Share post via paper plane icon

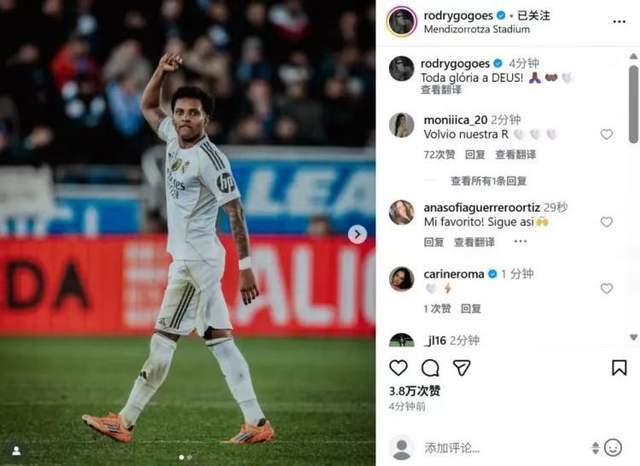click(x=462, y=368)
